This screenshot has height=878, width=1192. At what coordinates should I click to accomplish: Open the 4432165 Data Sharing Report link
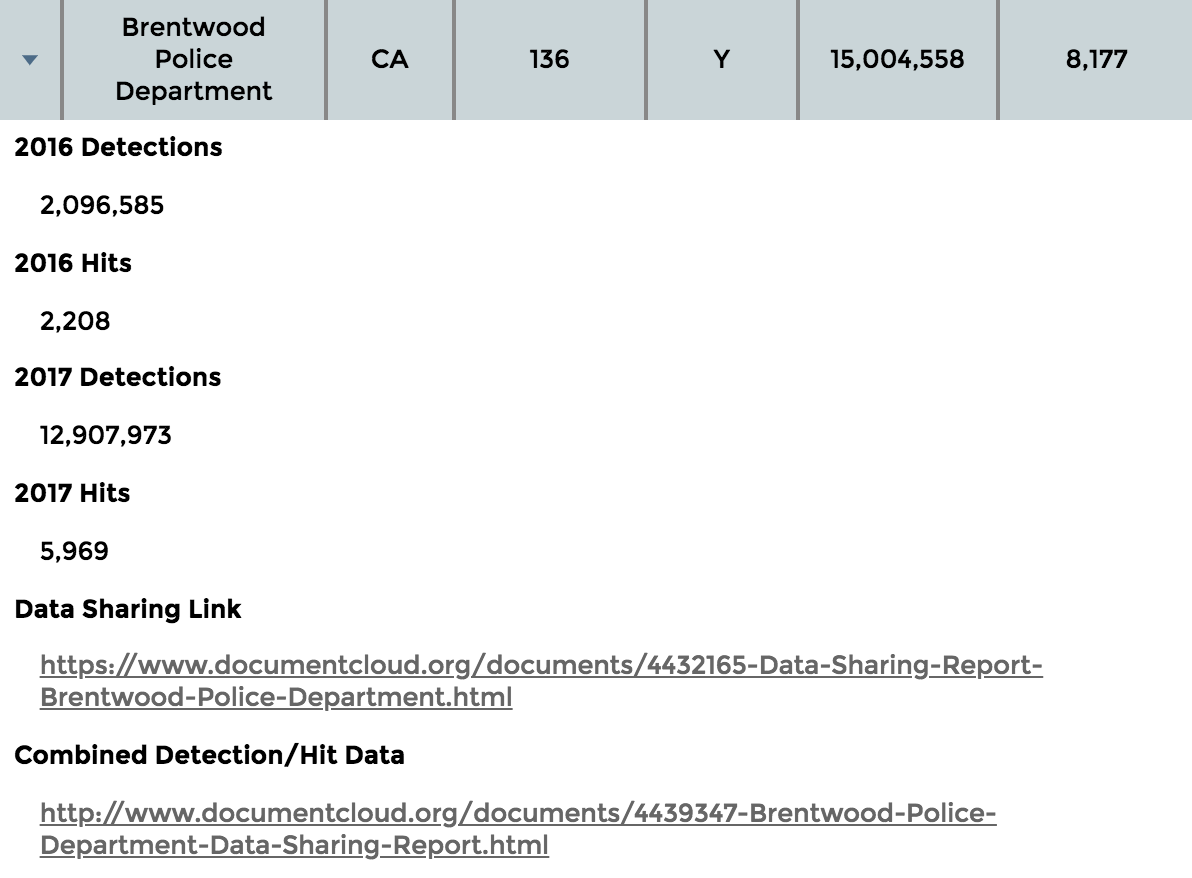(541, 666)
